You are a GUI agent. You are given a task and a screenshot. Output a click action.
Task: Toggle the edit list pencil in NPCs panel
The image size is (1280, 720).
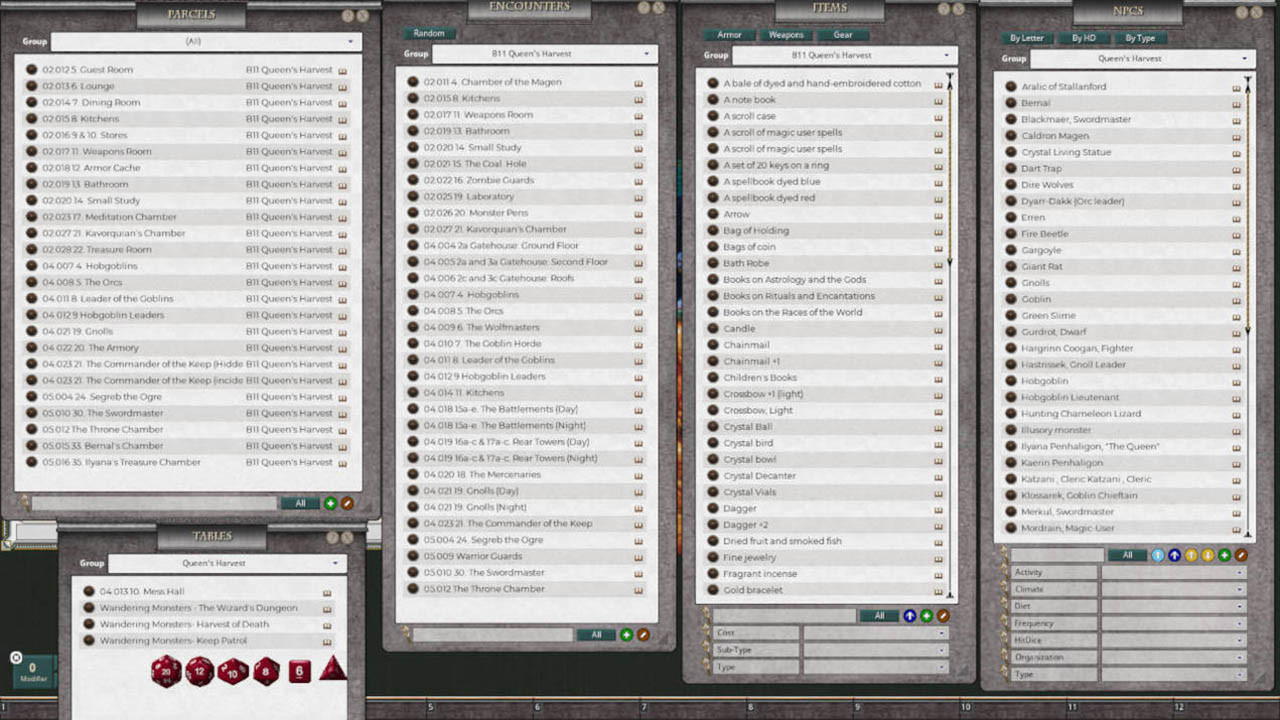[1241, 555]
